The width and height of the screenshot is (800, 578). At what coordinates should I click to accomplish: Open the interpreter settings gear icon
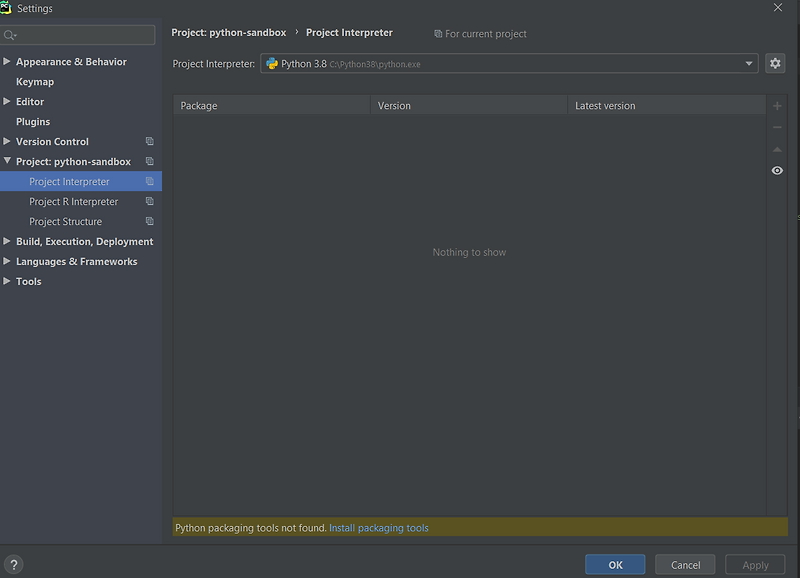pyautogui.click(x=775, y=63)
